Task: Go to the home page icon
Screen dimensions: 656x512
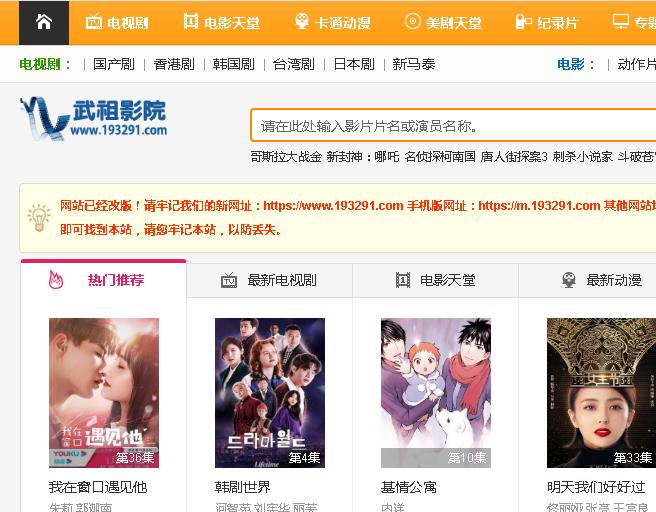Action: (44, 22)
